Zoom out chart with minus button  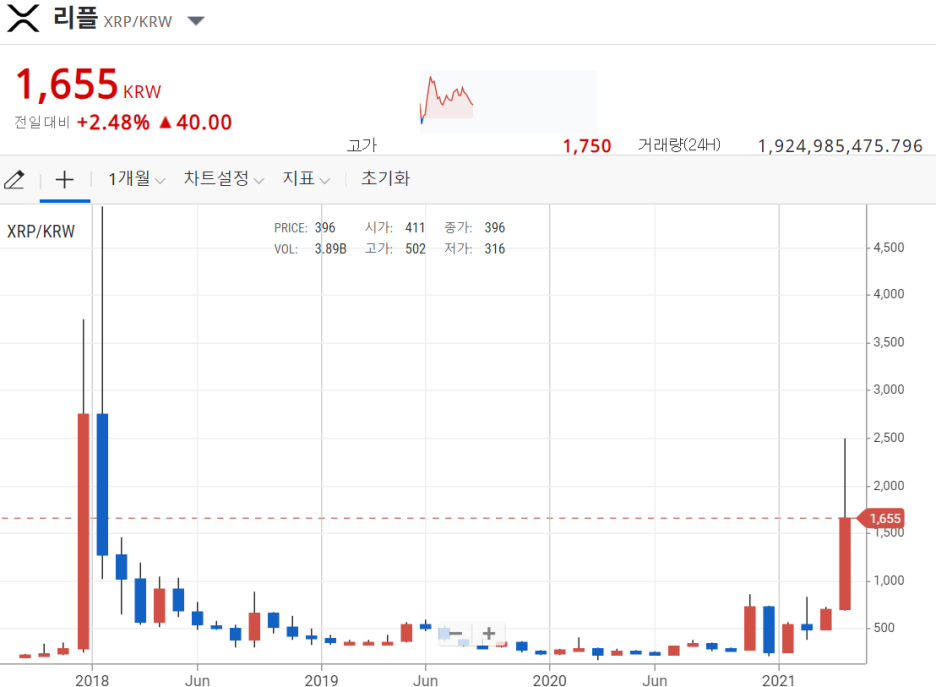coord(455,633)
